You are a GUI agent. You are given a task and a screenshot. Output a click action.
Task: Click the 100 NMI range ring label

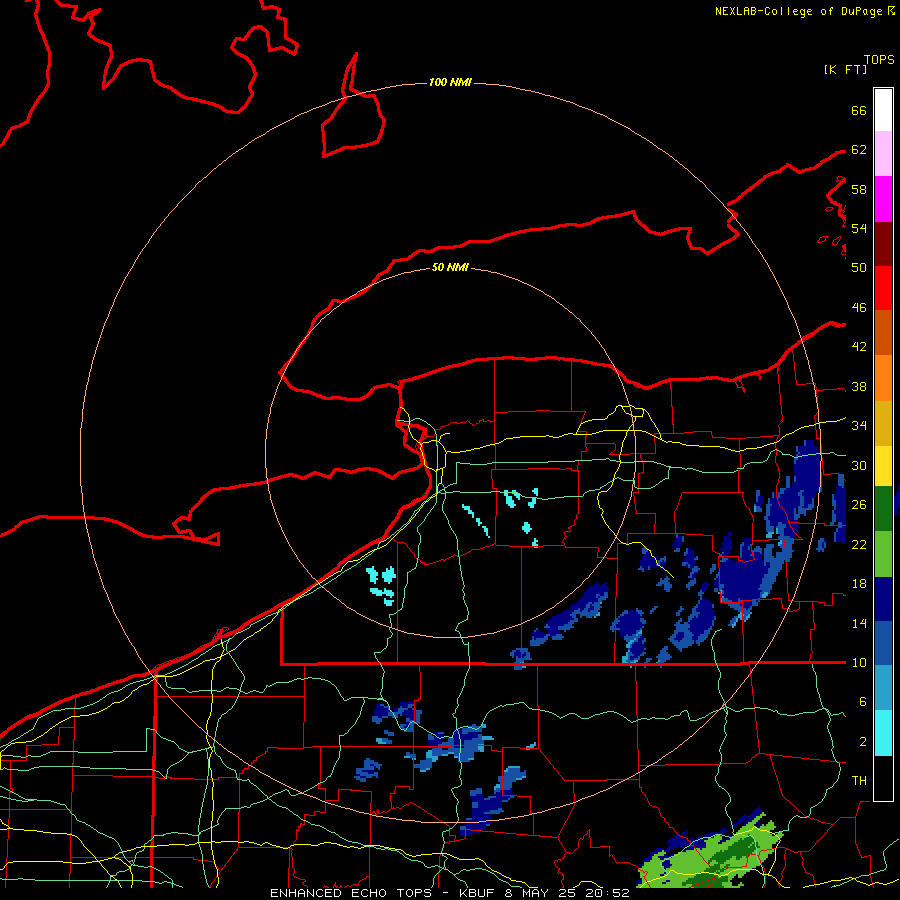tap(450, 83)
